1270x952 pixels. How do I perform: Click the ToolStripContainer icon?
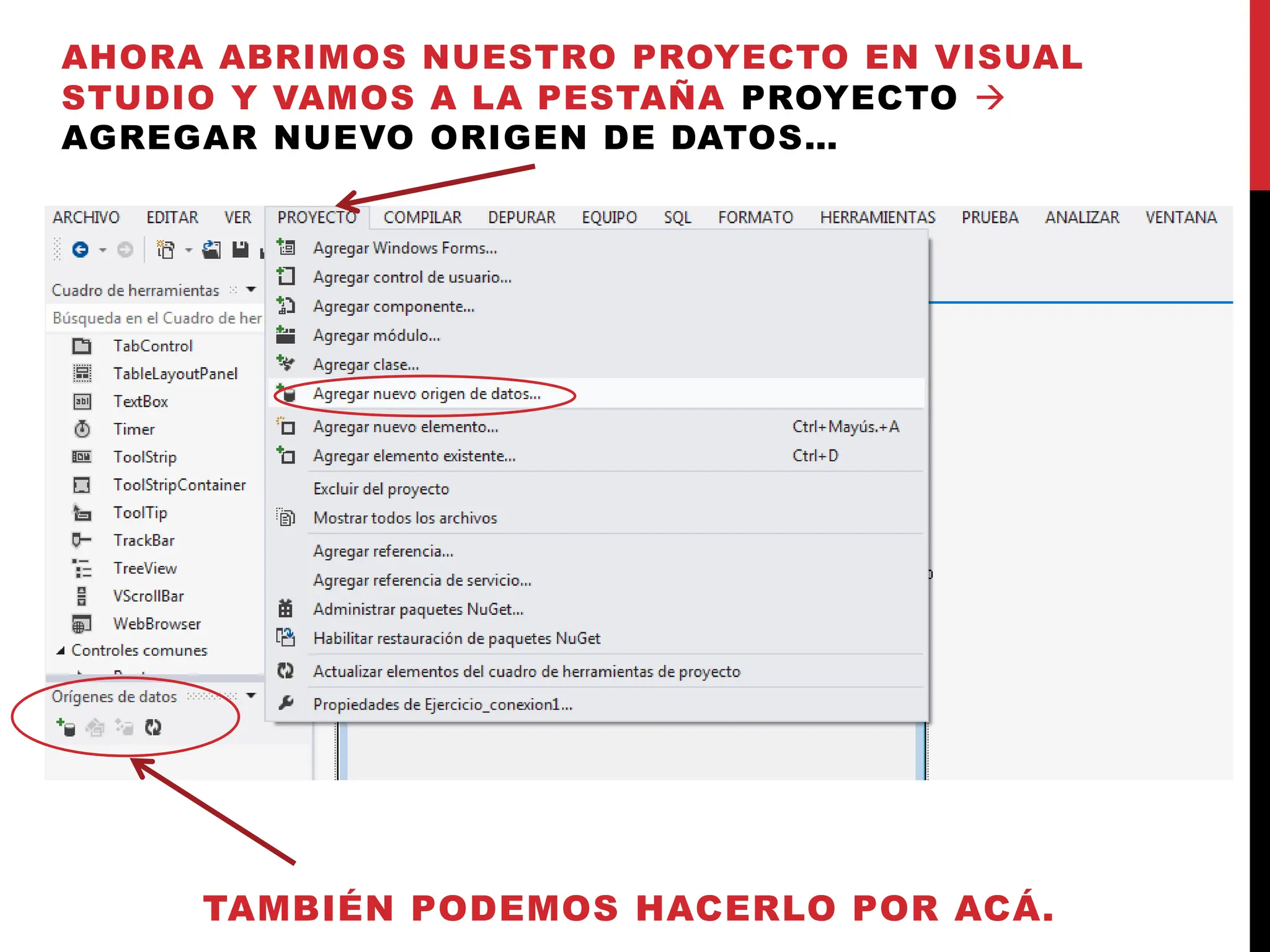click(x=82, y=485)
